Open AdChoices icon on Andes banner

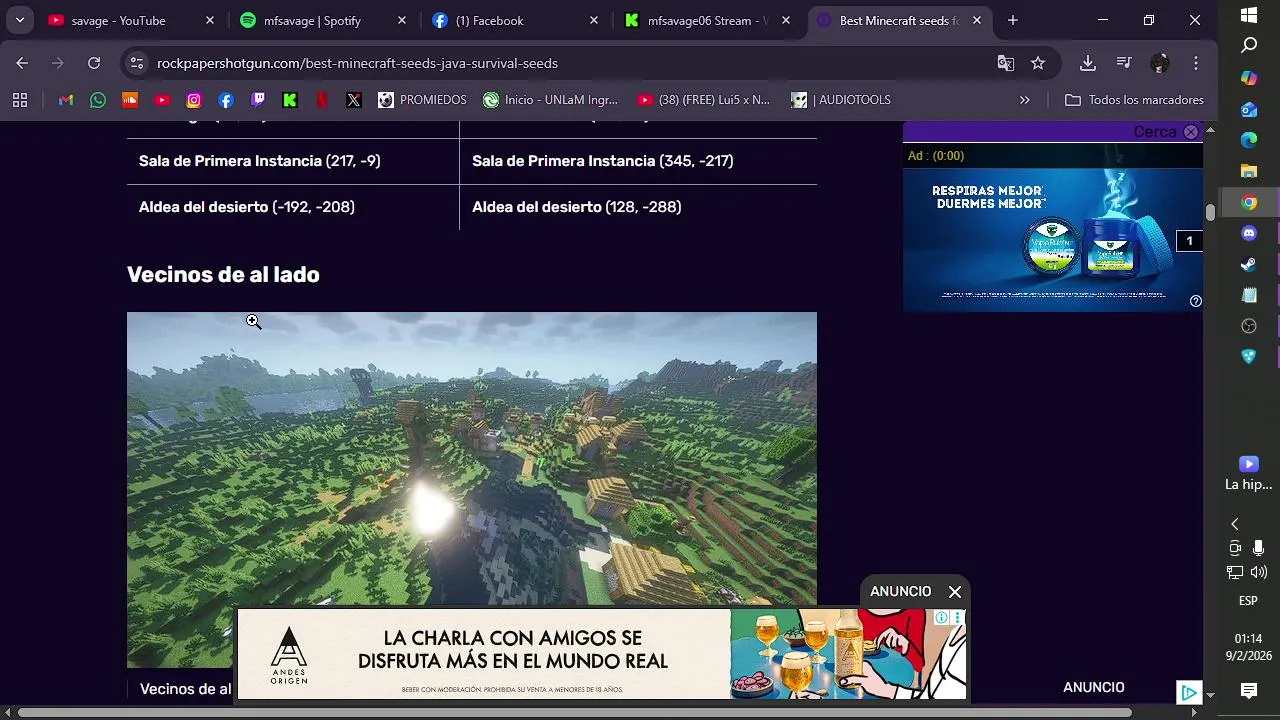(942, 618)
